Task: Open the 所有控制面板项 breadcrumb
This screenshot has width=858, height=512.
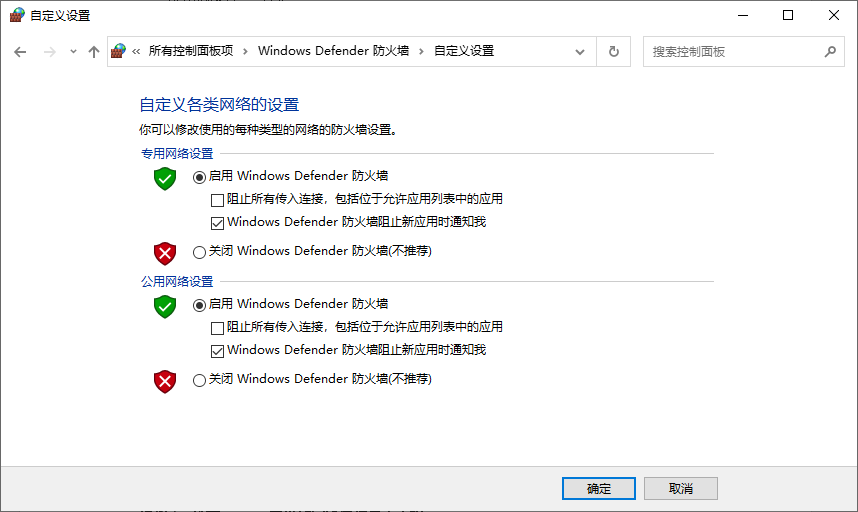Action: (191, 51)
